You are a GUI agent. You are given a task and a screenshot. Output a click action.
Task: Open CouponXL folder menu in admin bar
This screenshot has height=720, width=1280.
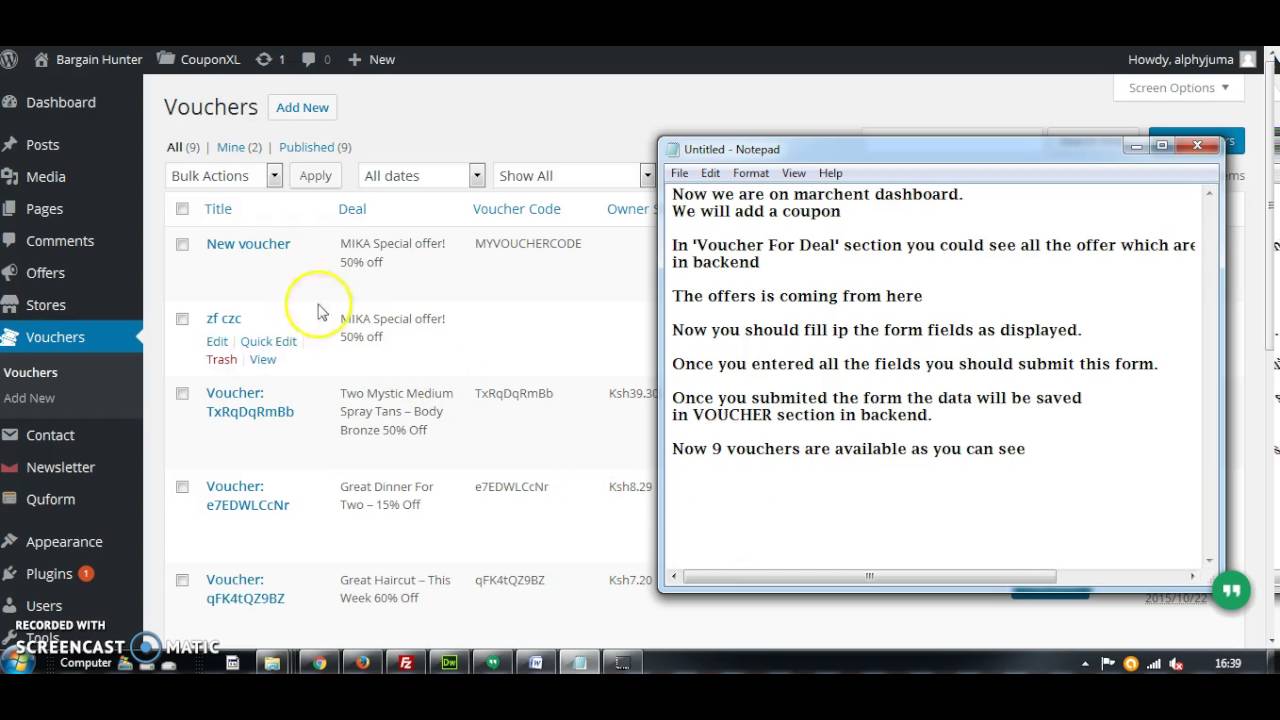coord(198,59)
